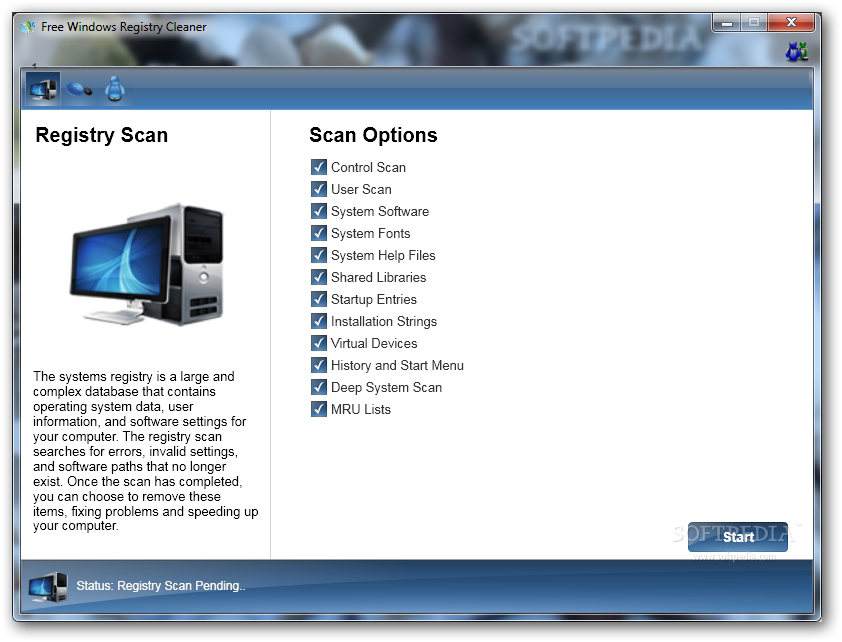The height and width of the screenshot is (642, 842).
Task: Uncheck Startup Entries
Action: coord(319,299)
